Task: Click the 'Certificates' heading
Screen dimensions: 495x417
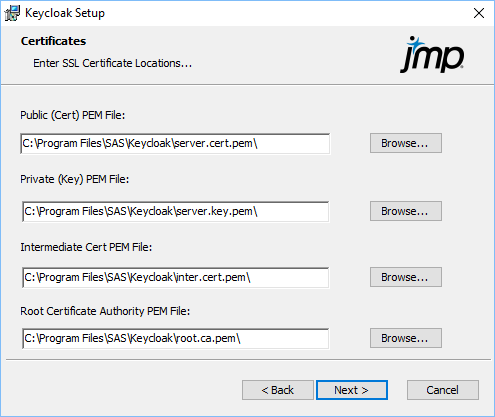Action: tap(53, 41)
